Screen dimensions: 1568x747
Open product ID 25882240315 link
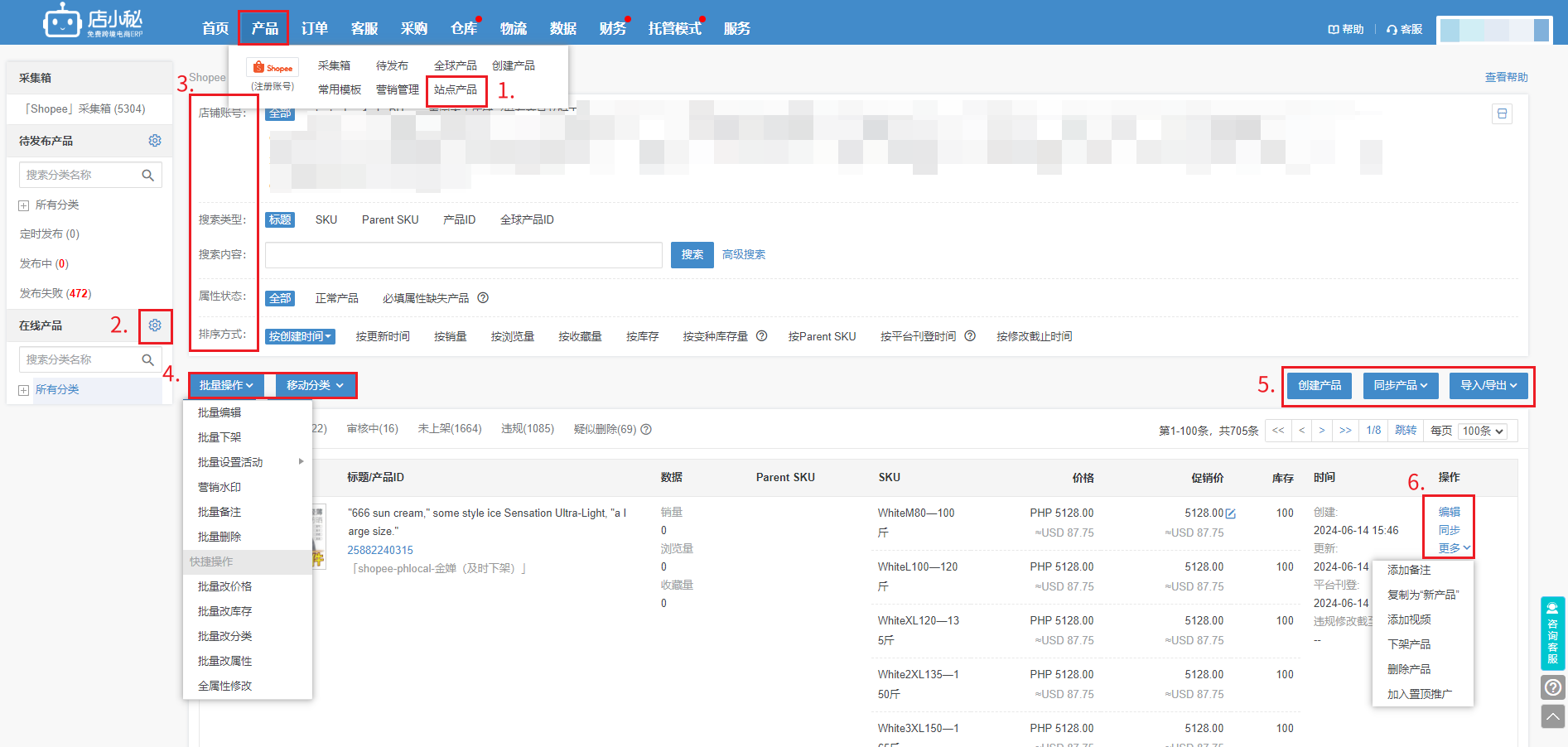(x=380, y=550)
